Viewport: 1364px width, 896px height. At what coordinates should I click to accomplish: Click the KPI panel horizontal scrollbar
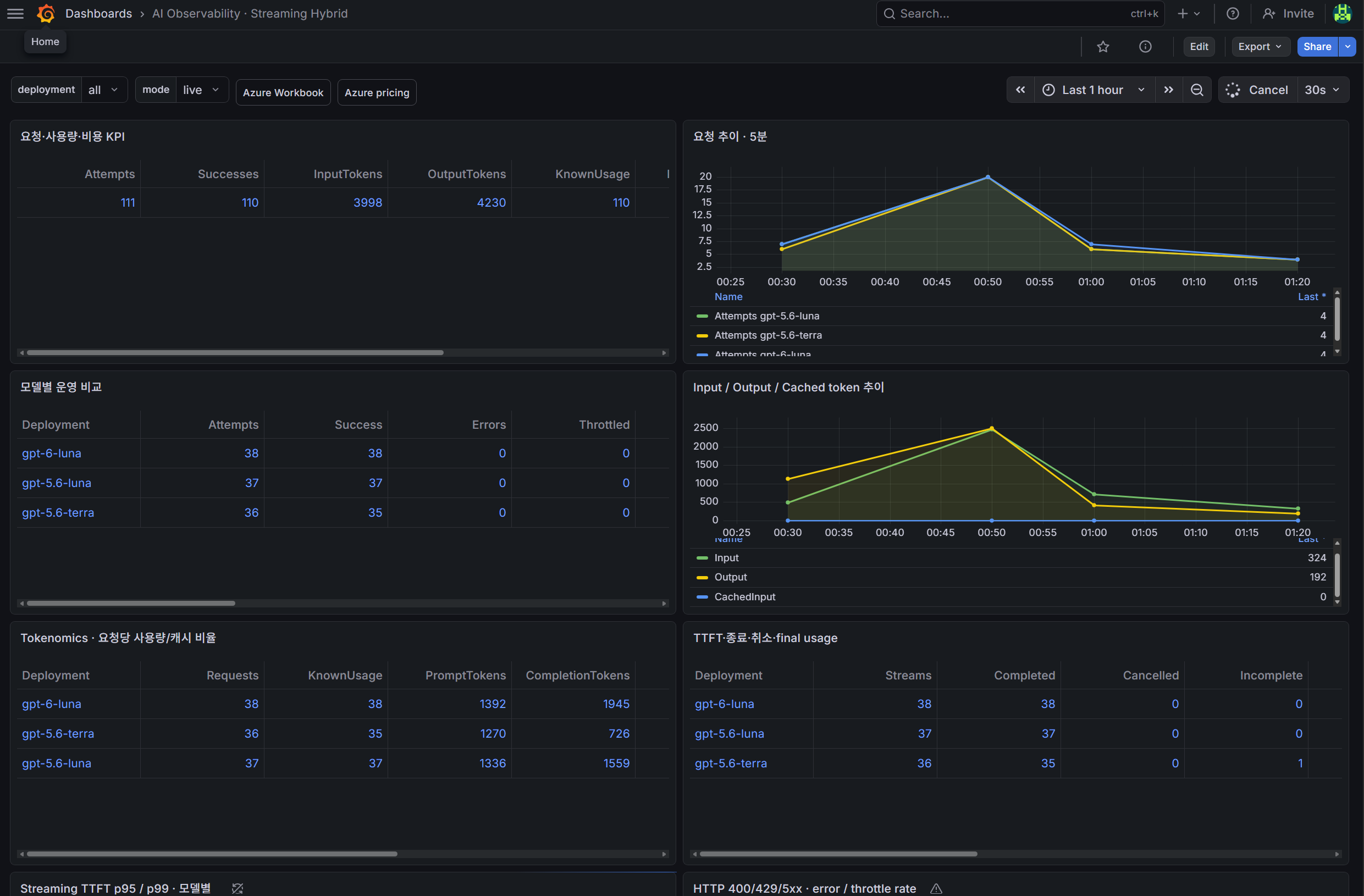tap(235, 353)
